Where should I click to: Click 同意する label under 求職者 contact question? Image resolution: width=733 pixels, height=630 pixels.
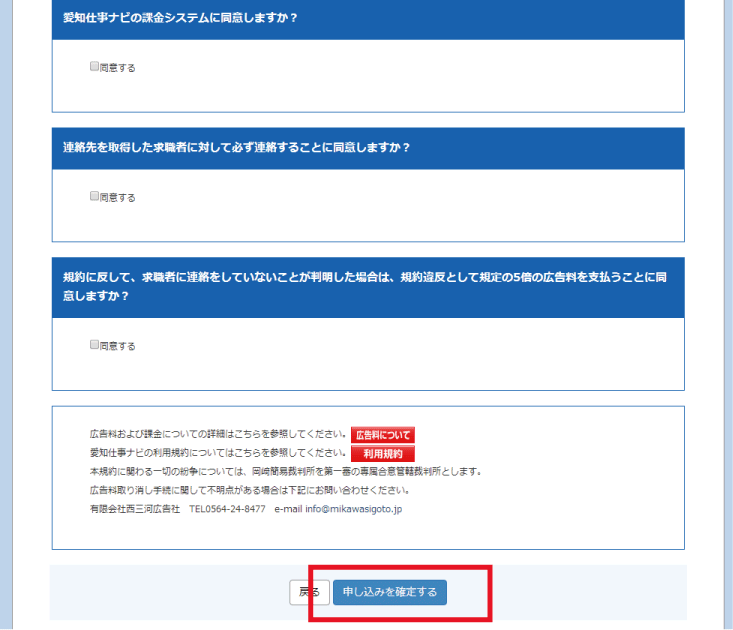click(x=118, y=197)
